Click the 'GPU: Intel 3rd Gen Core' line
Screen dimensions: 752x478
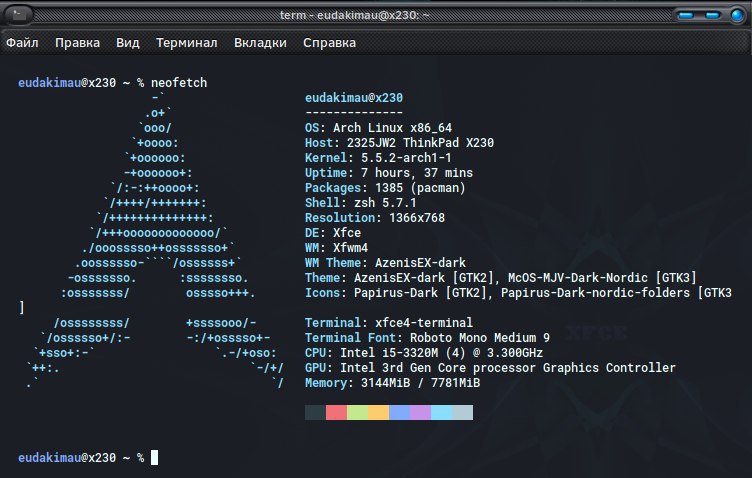pos(490,368)
